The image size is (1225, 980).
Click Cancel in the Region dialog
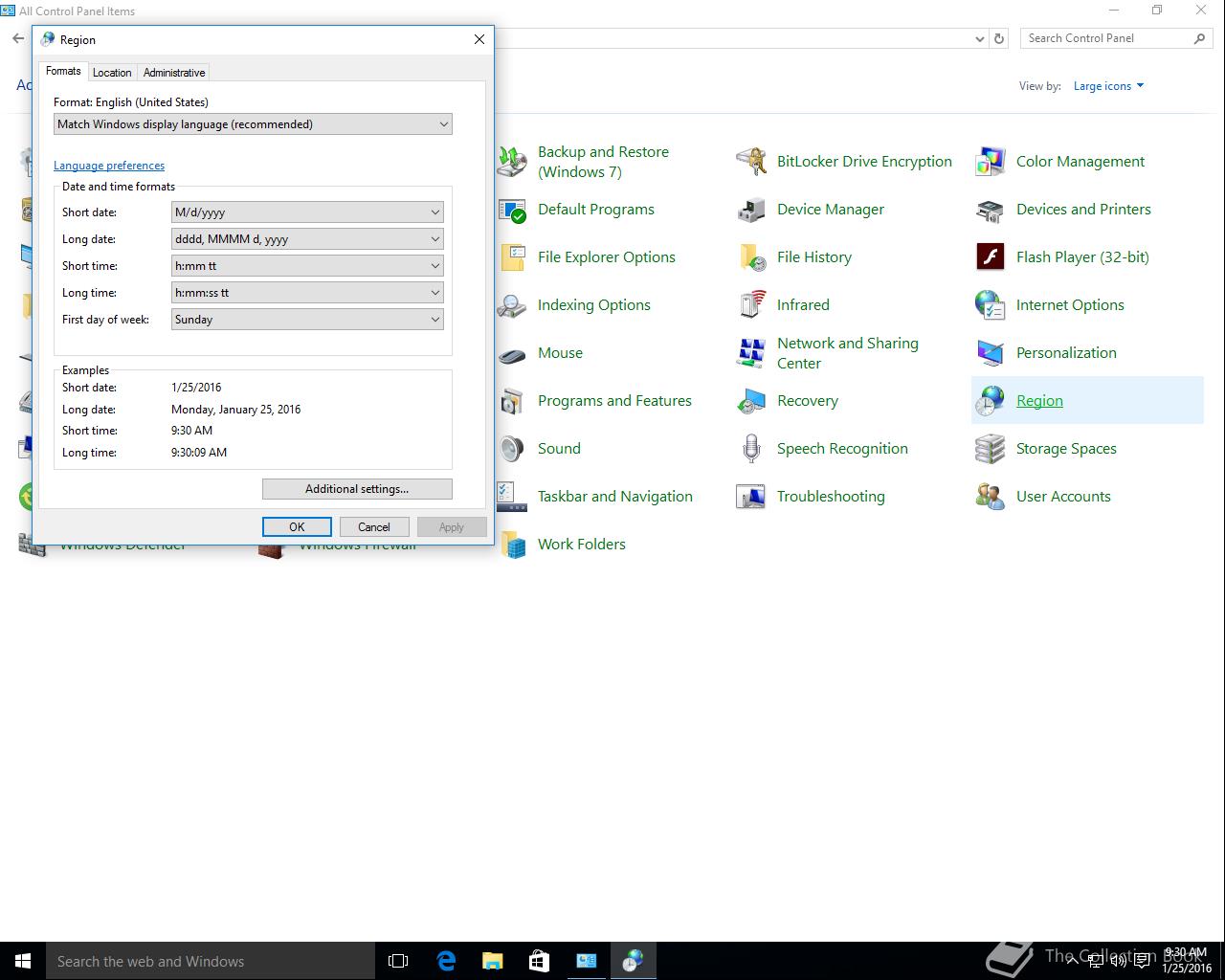pyautogui.click(x=374, y=527)
